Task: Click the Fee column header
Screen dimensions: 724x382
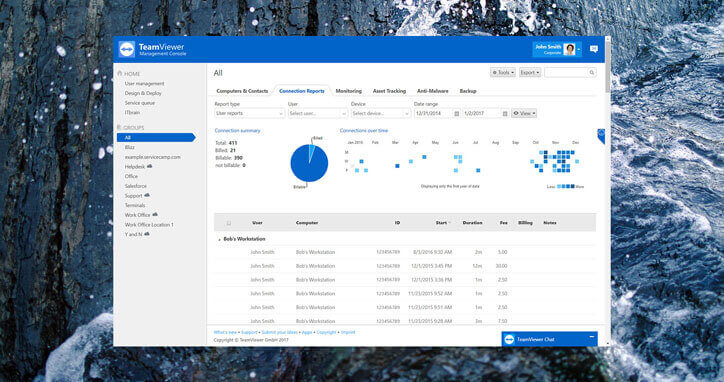Action: (x=503, y=223)
